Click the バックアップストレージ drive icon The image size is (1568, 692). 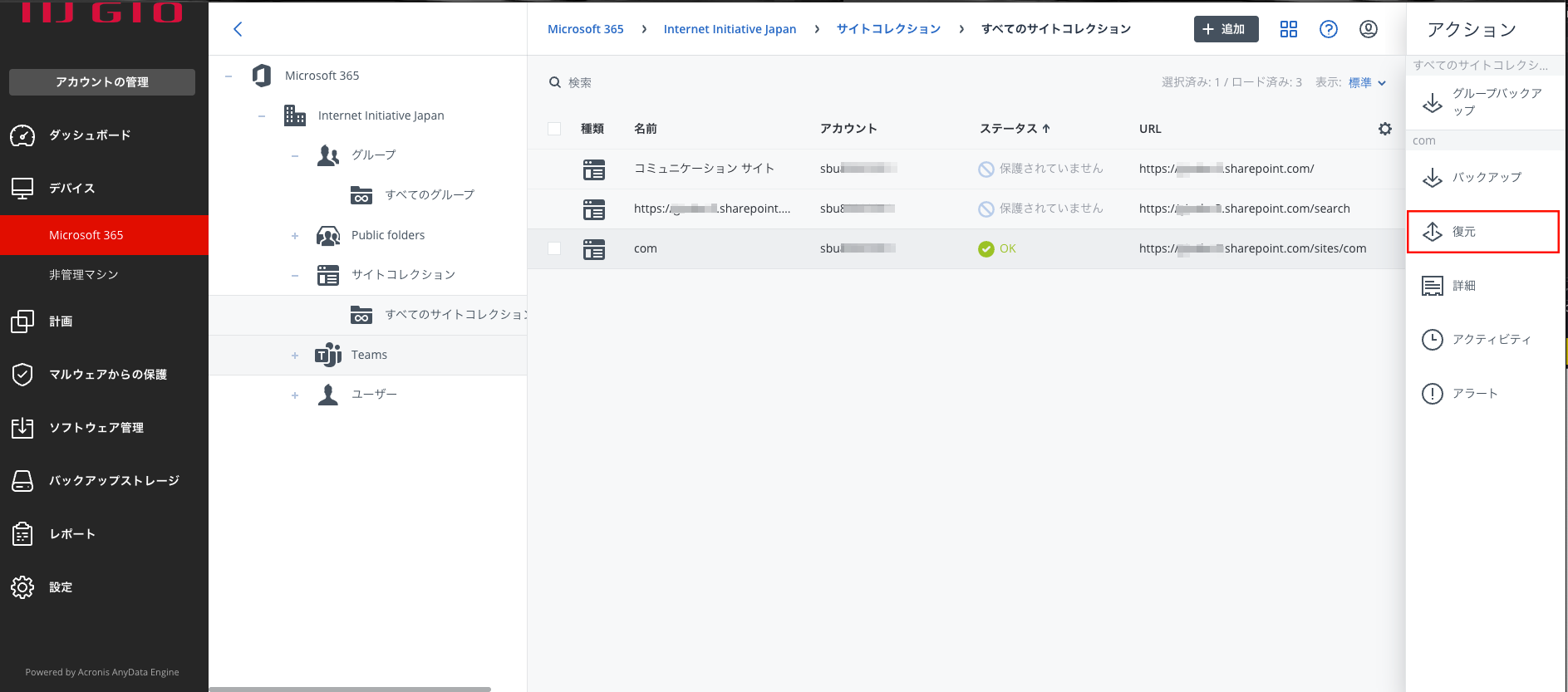(x=22, y=481)
